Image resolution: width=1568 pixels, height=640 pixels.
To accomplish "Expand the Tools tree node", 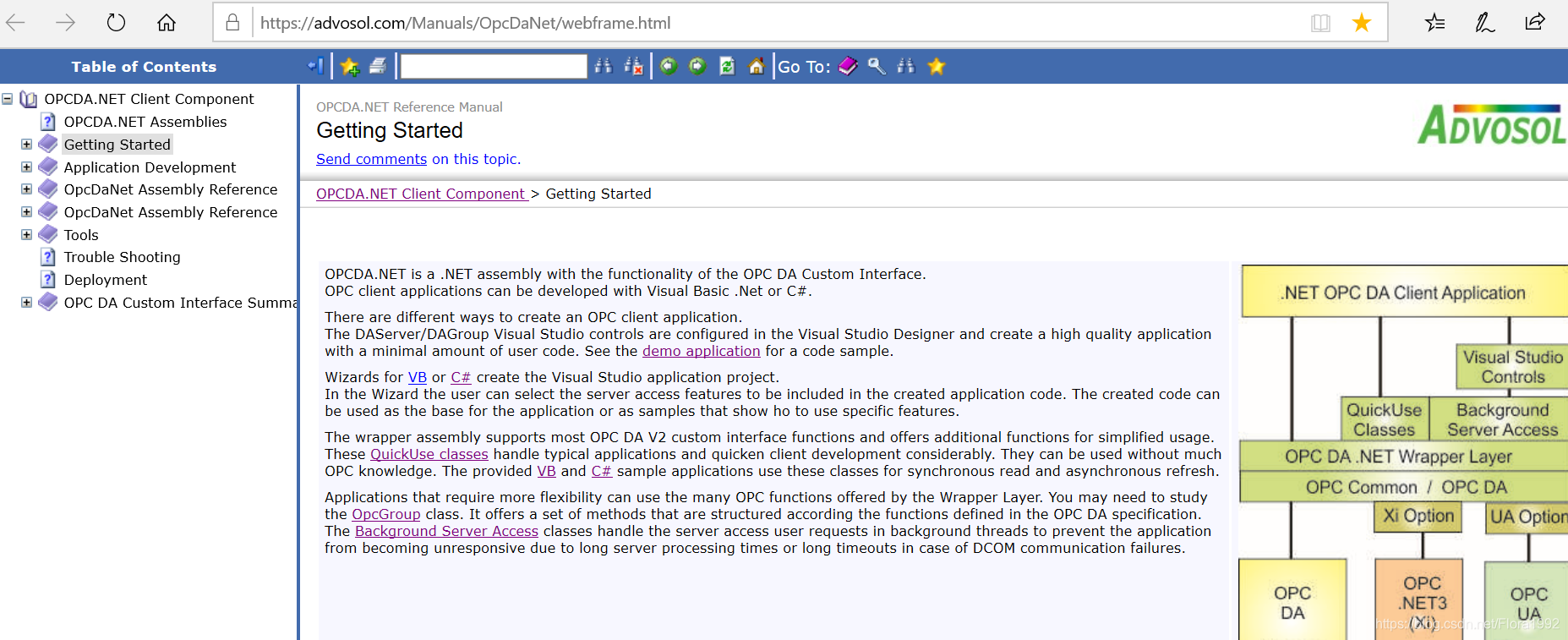I will [x=26, y=235].
